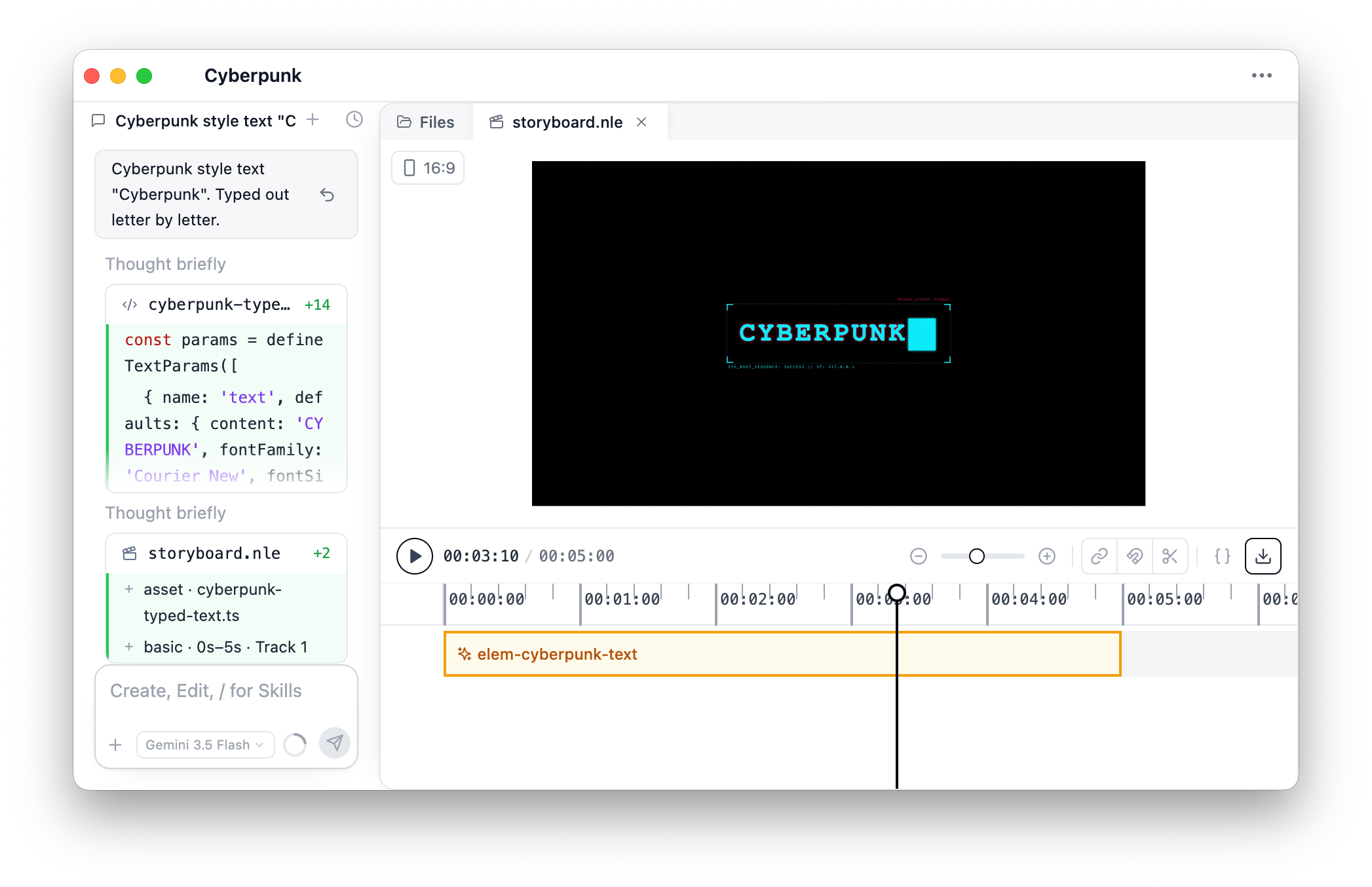Click the video preview canvas

[838, 333]
